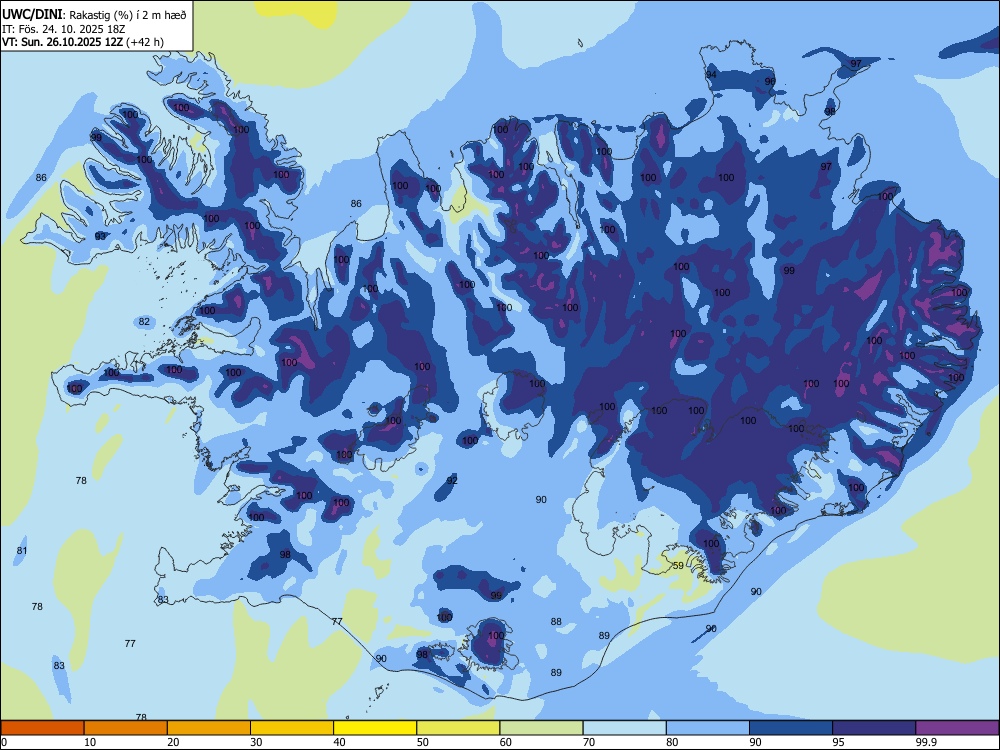This screenshot has height=750, width=1000.
Task: Click the '93' humidity value in the Westfjords
Action: [x=100, y=236]
